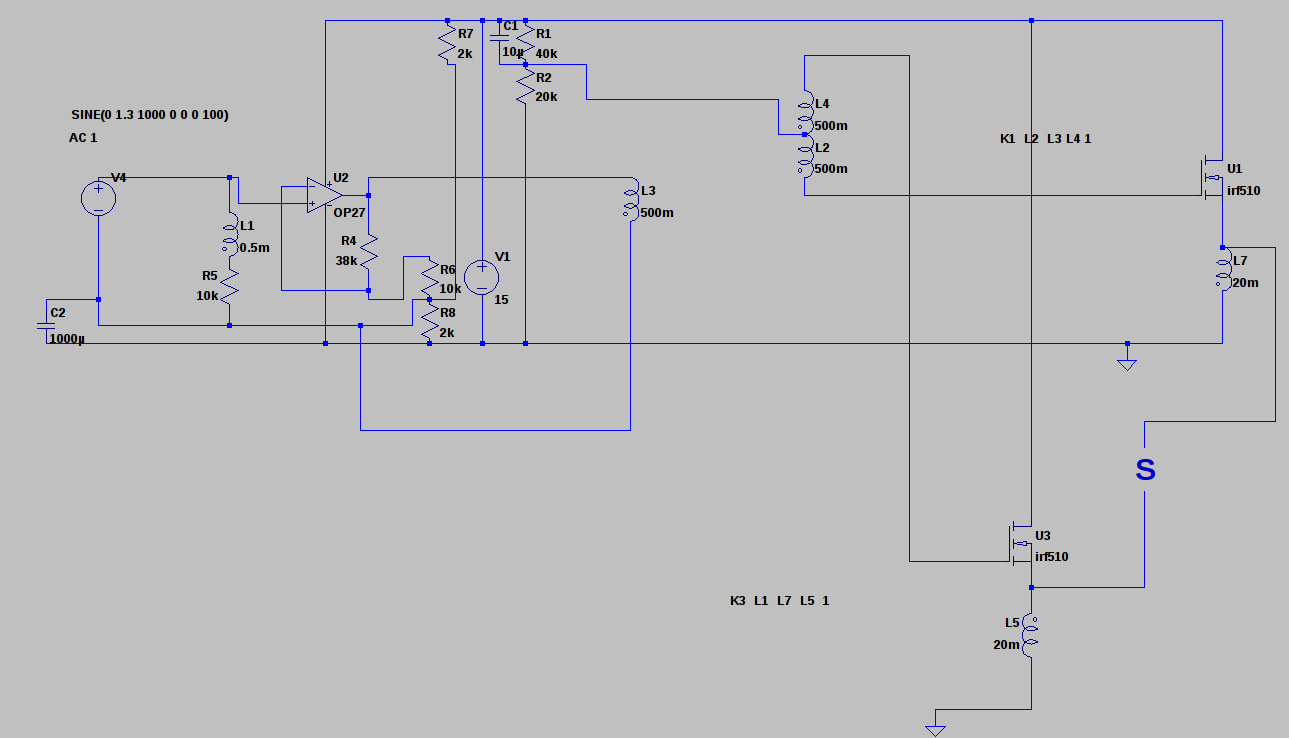Select resistor R1 symbol
Image resolution: width=1289 pixels, height=738 pixels.
[525, 42]
